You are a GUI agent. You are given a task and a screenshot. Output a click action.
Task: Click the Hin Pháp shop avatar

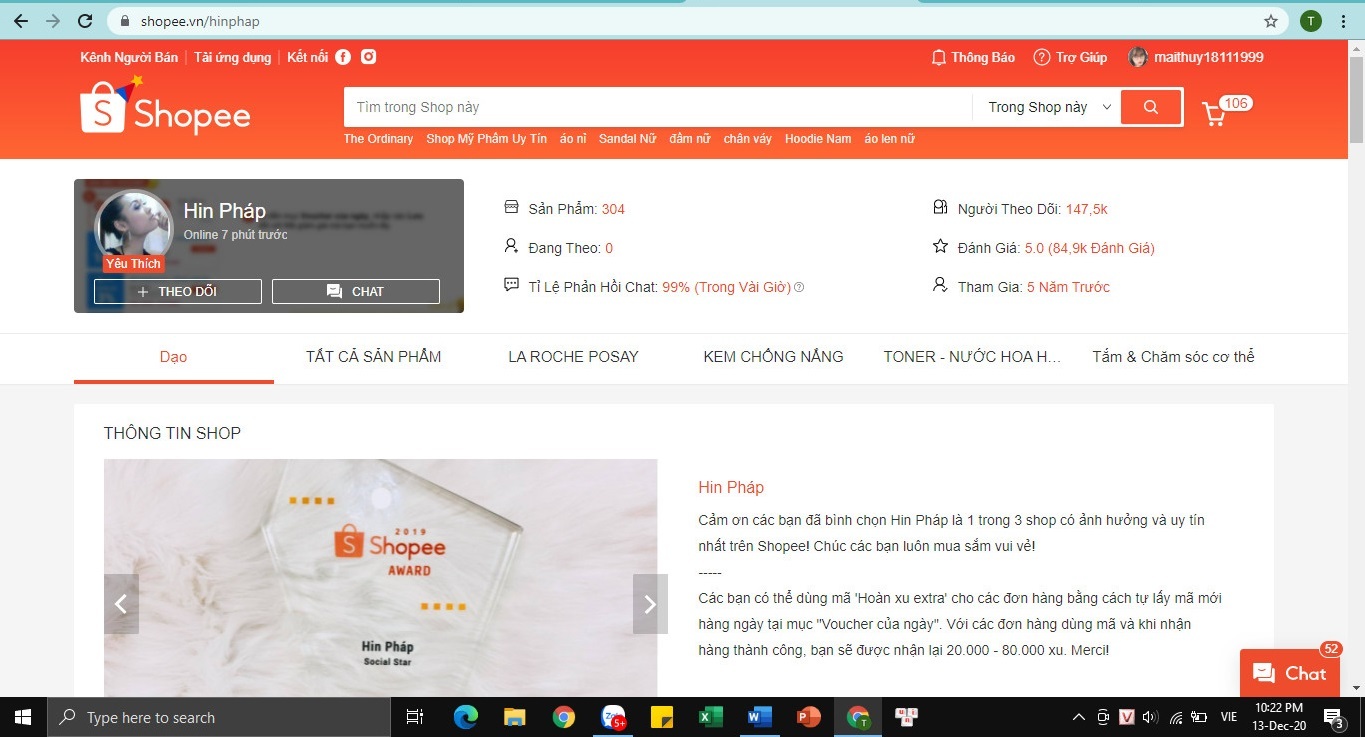pos(133,229)
